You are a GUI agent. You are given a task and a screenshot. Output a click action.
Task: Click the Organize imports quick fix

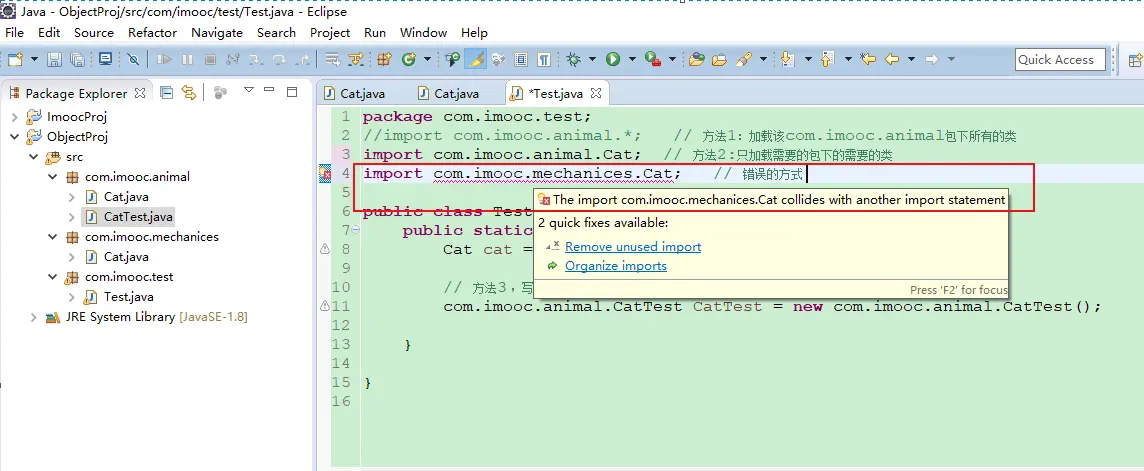pos(615,266)
